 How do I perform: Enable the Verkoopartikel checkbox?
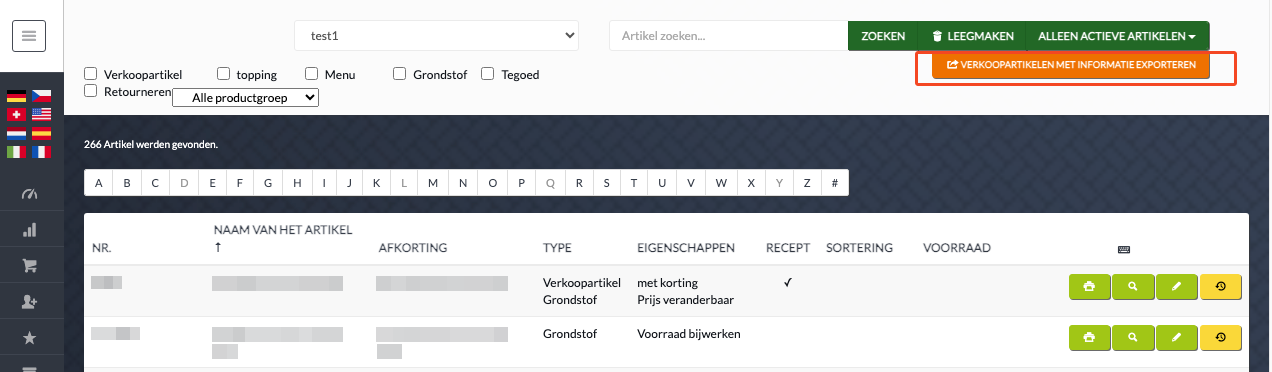91,73
